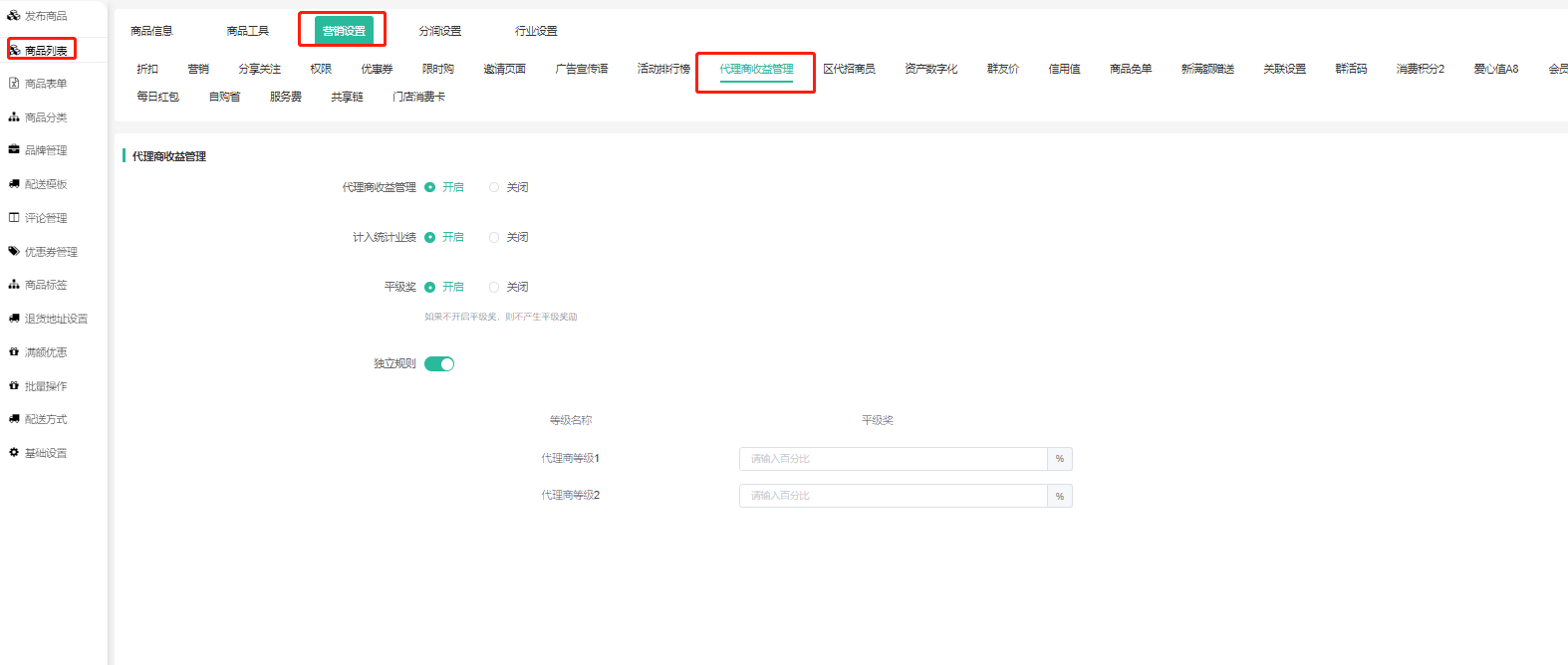Select 关闭 for 计入统计业绩
This screenshot has width=1568, height=665.
pos(494,237)
